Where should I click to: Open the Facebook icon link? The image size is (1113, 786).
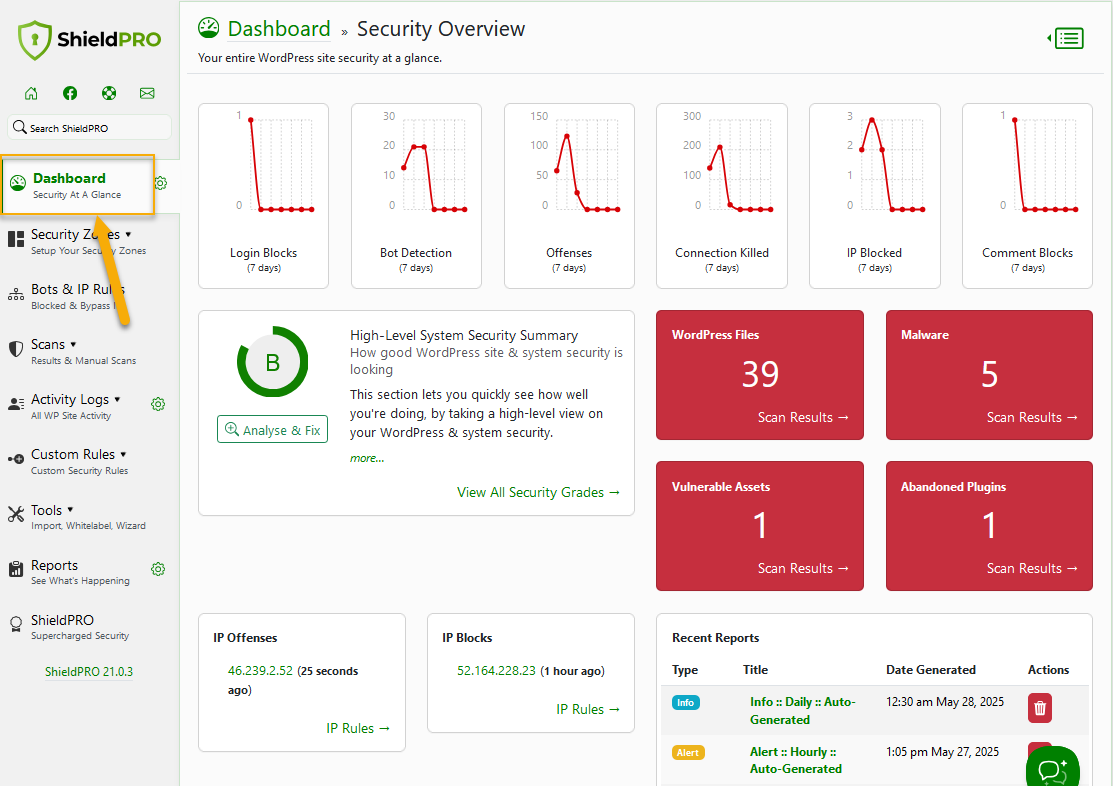pyautogui.click(x=70, y=93)
